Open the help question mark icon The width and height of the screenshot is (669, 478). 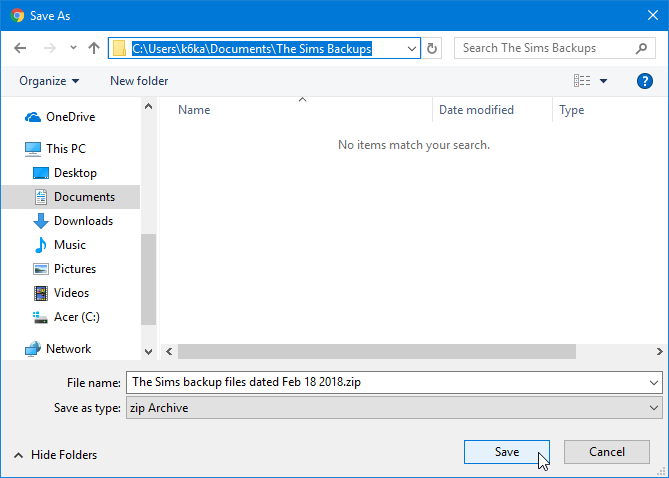point(644,81)
